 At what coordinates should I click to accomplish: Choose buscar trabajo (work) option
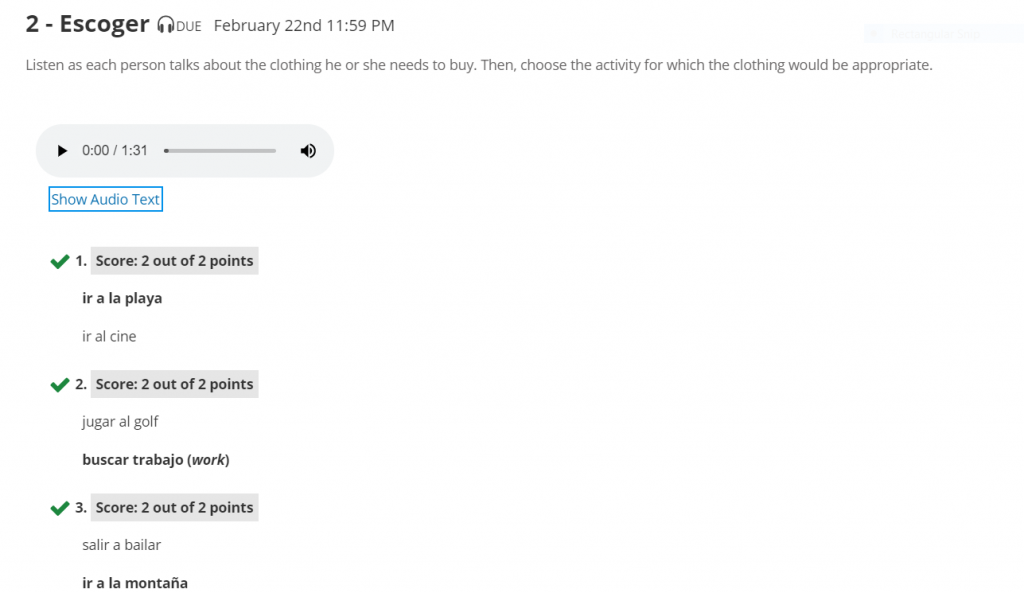pos(155,460)
